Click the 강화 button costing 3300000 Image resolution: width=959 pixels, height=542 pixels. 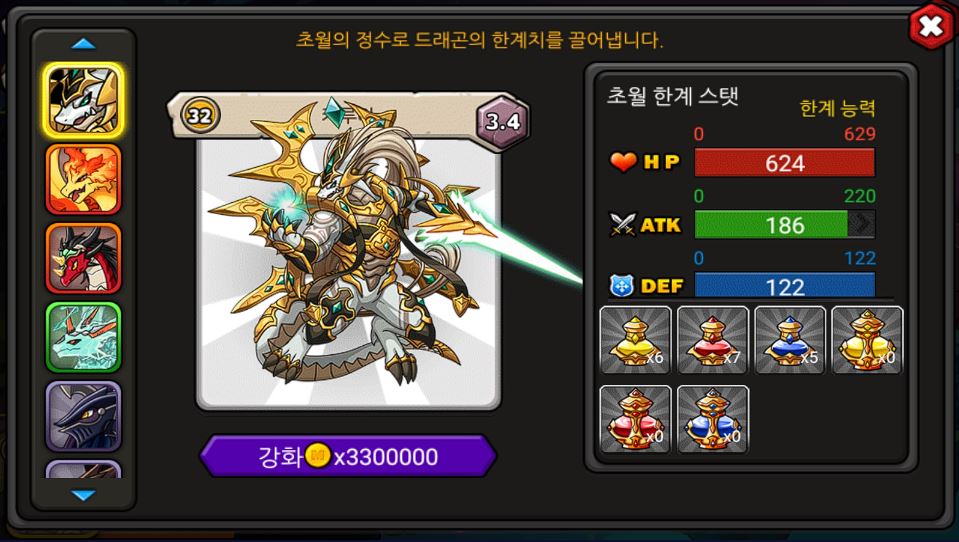coord(348,456)
